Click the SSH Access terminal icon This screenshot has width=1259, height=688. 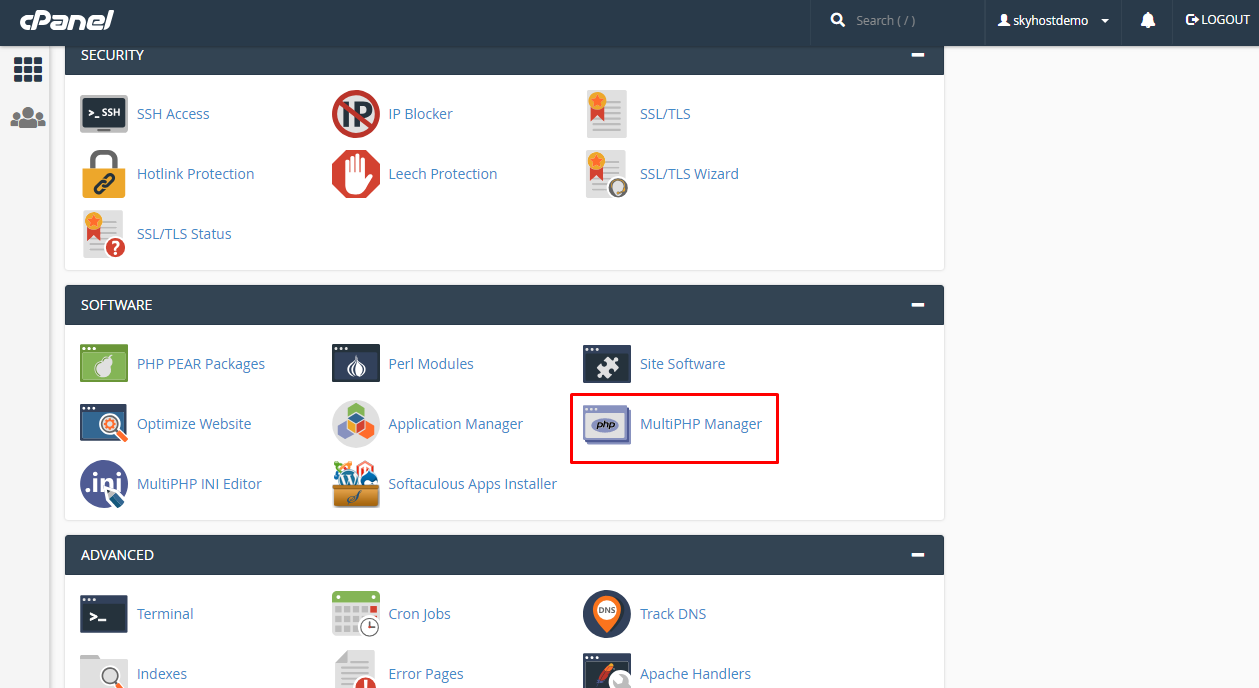[104, 114]
